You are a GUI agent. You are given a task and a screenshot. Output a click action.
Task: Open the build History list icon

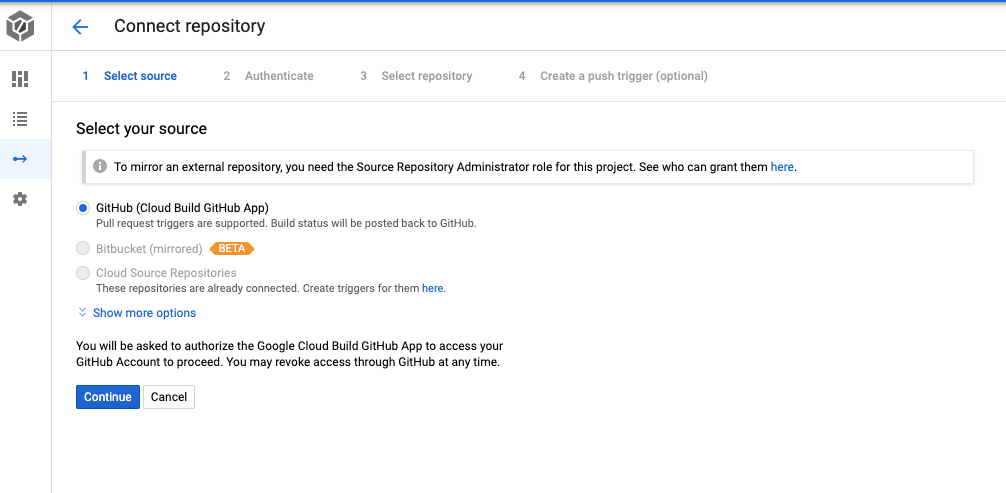(x=20, y=119)
